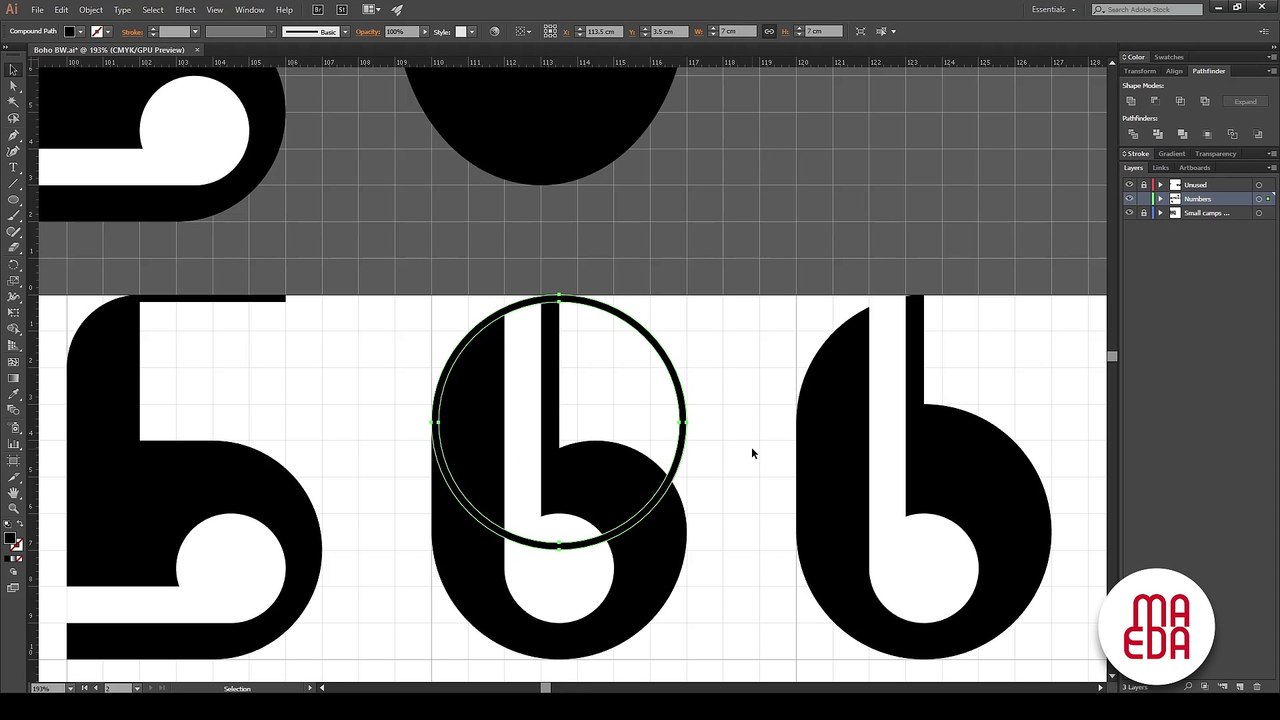This screenshot has height=720, width=1280.
Task: Select the Ellipse shape tool
Action: [x=13, y=200]
